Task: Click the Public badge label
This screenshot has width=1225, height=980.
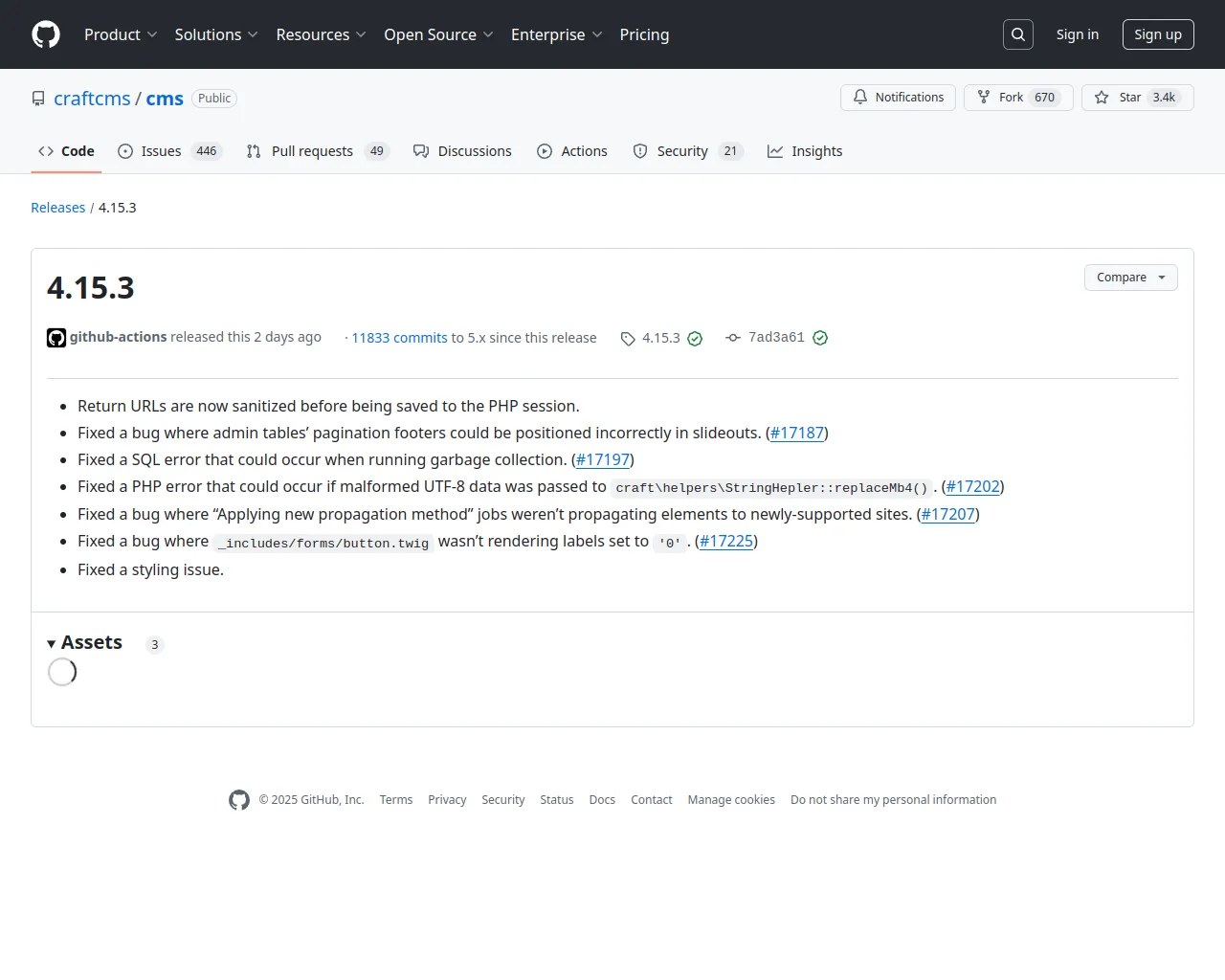Action: tap(214, 99)
